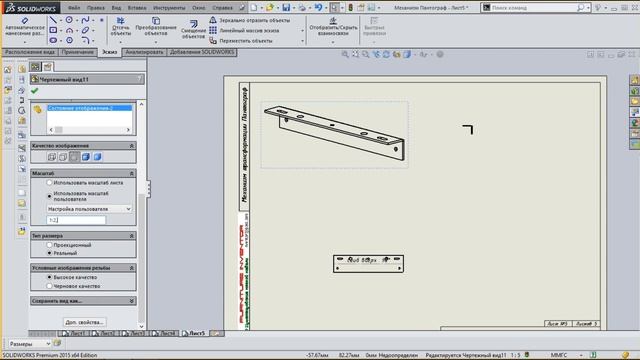
Task: Select 'Состояние отображения-2' list item
Action: point(89,108)
